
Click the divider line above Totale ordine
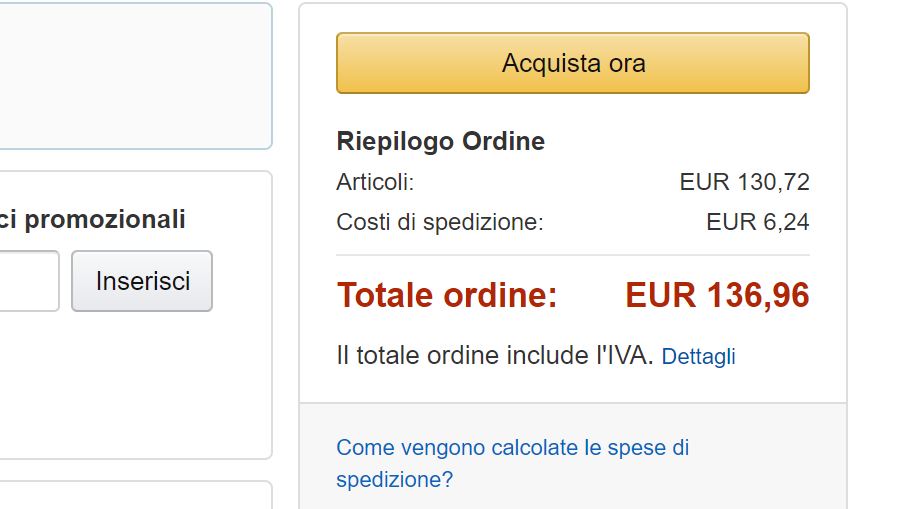tap(572, 256)
